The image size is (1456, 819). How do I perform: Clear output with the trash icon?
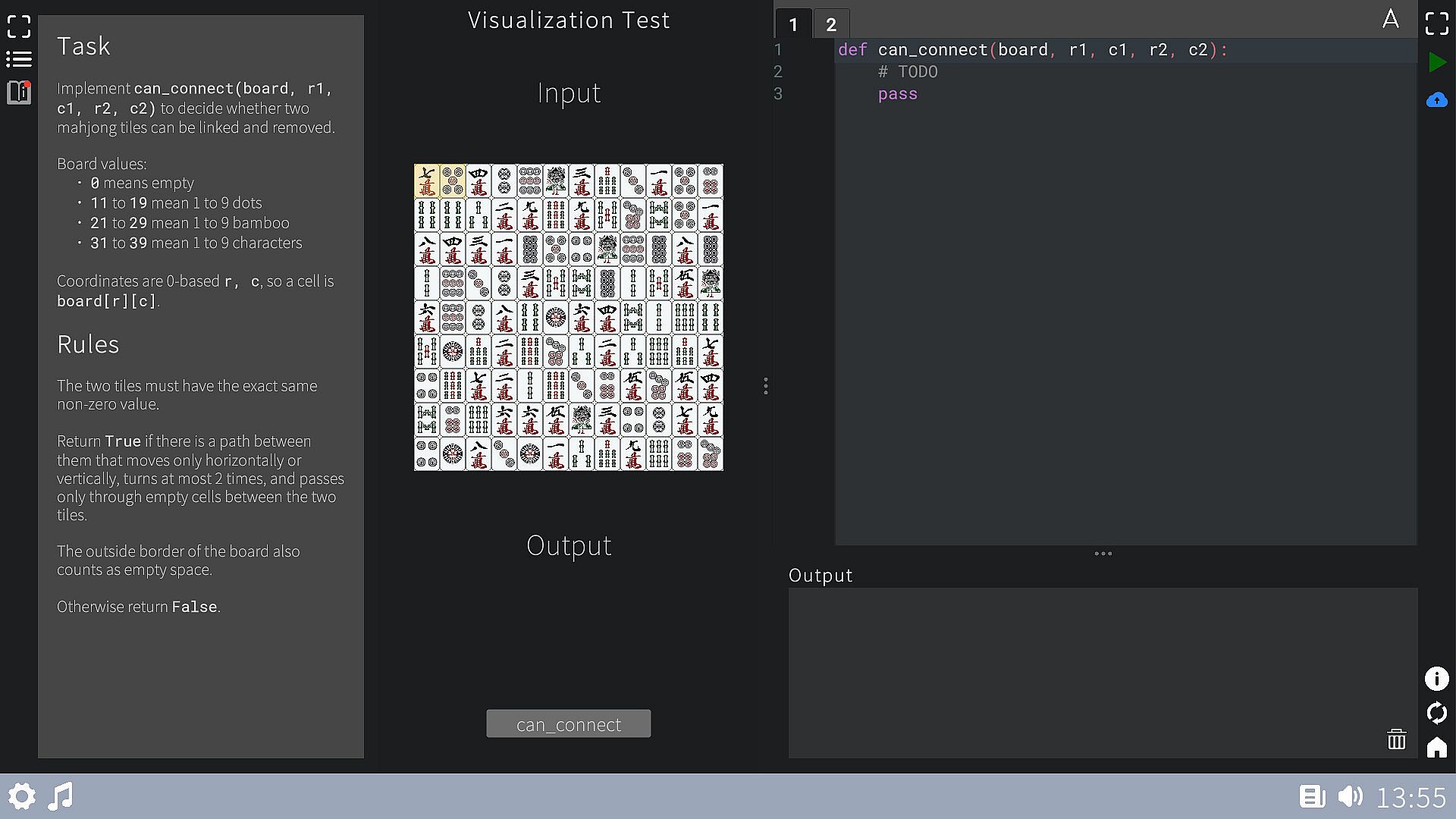[1396, 739]
